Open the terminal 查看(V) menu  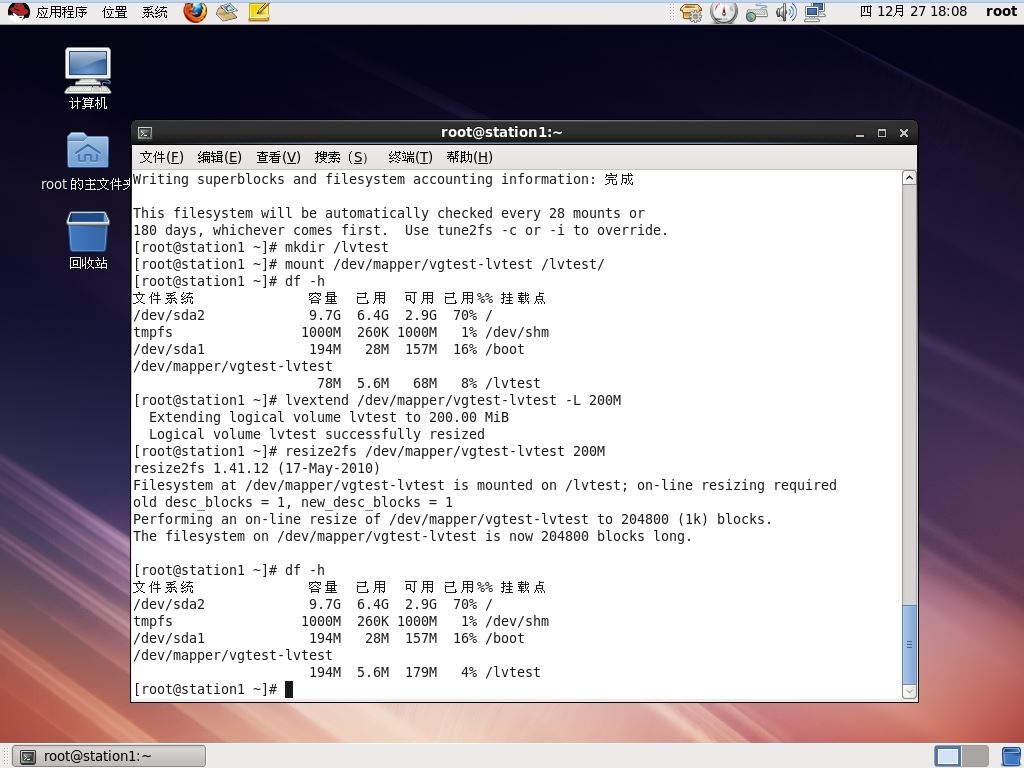[278, 157]
